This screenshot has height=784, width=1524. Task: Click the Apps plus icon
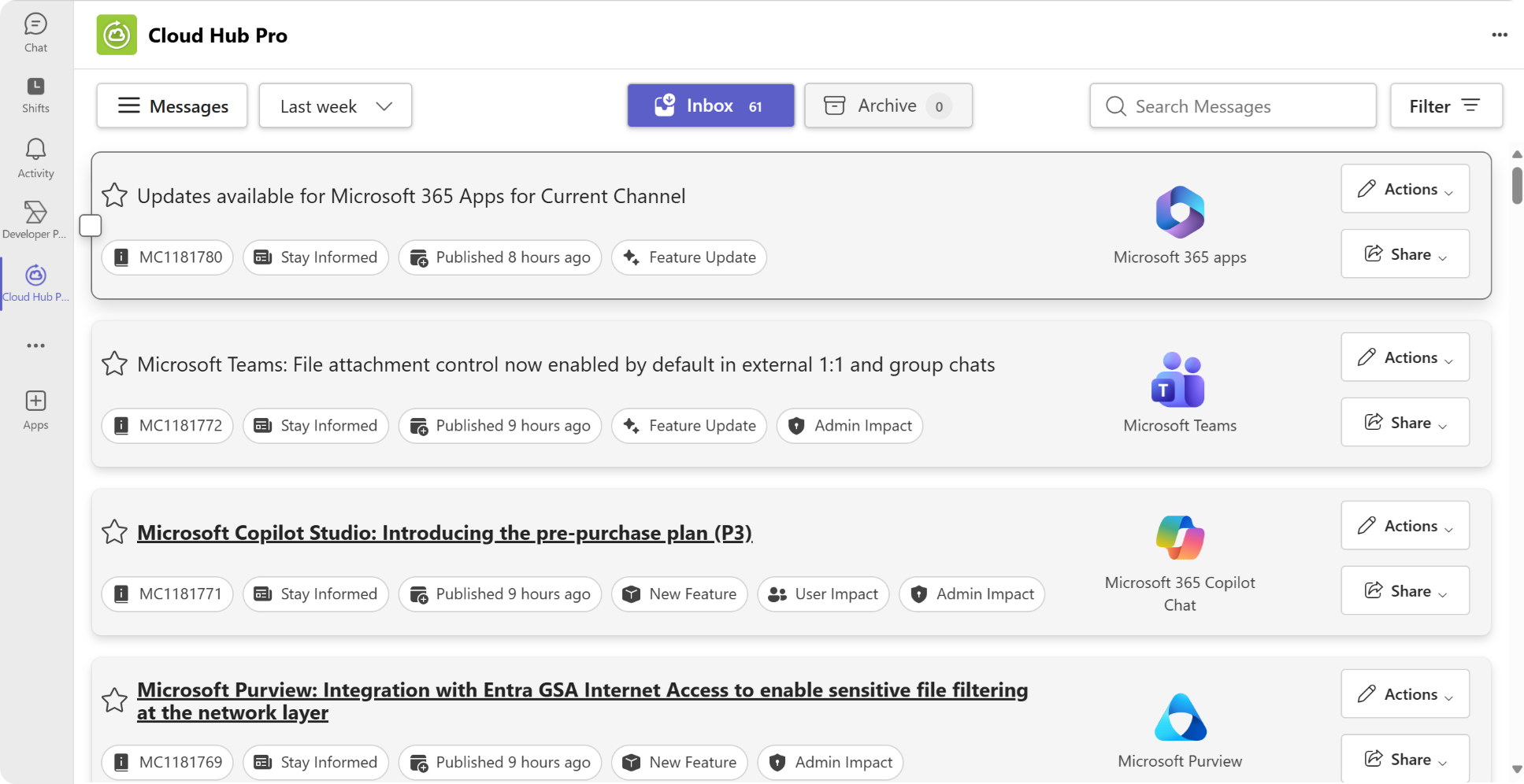35,401
